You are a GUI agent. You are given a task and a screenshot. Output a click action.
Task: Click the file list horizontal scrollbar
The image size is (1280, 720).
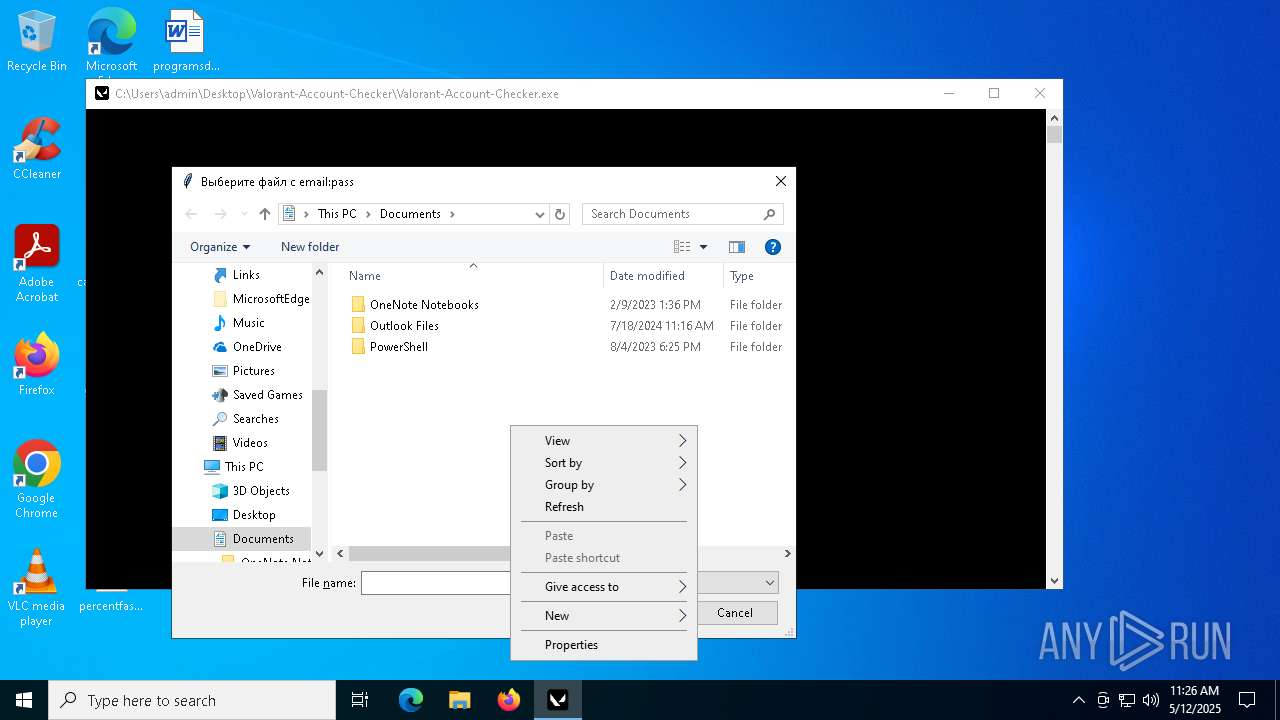430,553
